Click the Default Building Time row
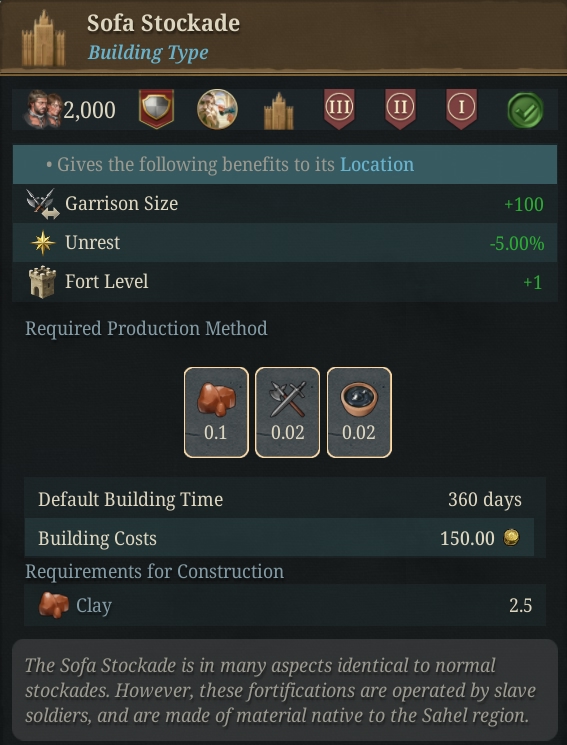 285,499
